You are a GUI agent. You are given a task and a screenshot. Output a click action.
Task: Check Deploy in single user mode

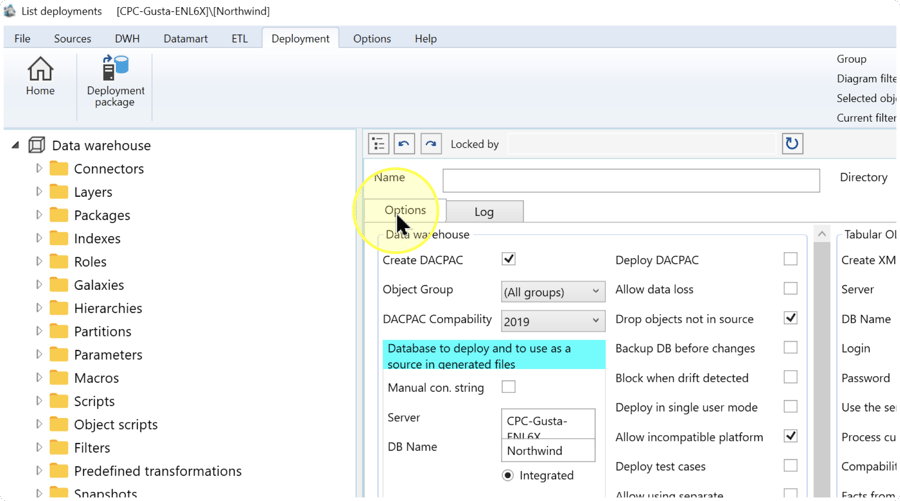coord(790,406)
